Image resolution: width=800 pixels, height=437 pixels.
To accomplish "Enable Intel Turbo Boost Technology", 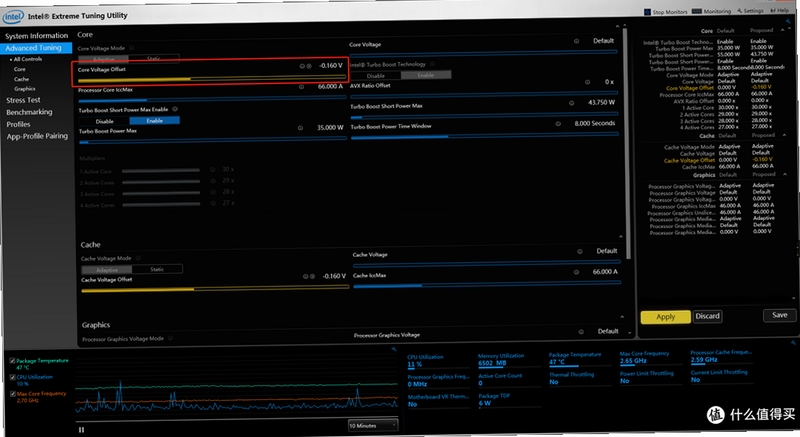I will coord(426,75).
